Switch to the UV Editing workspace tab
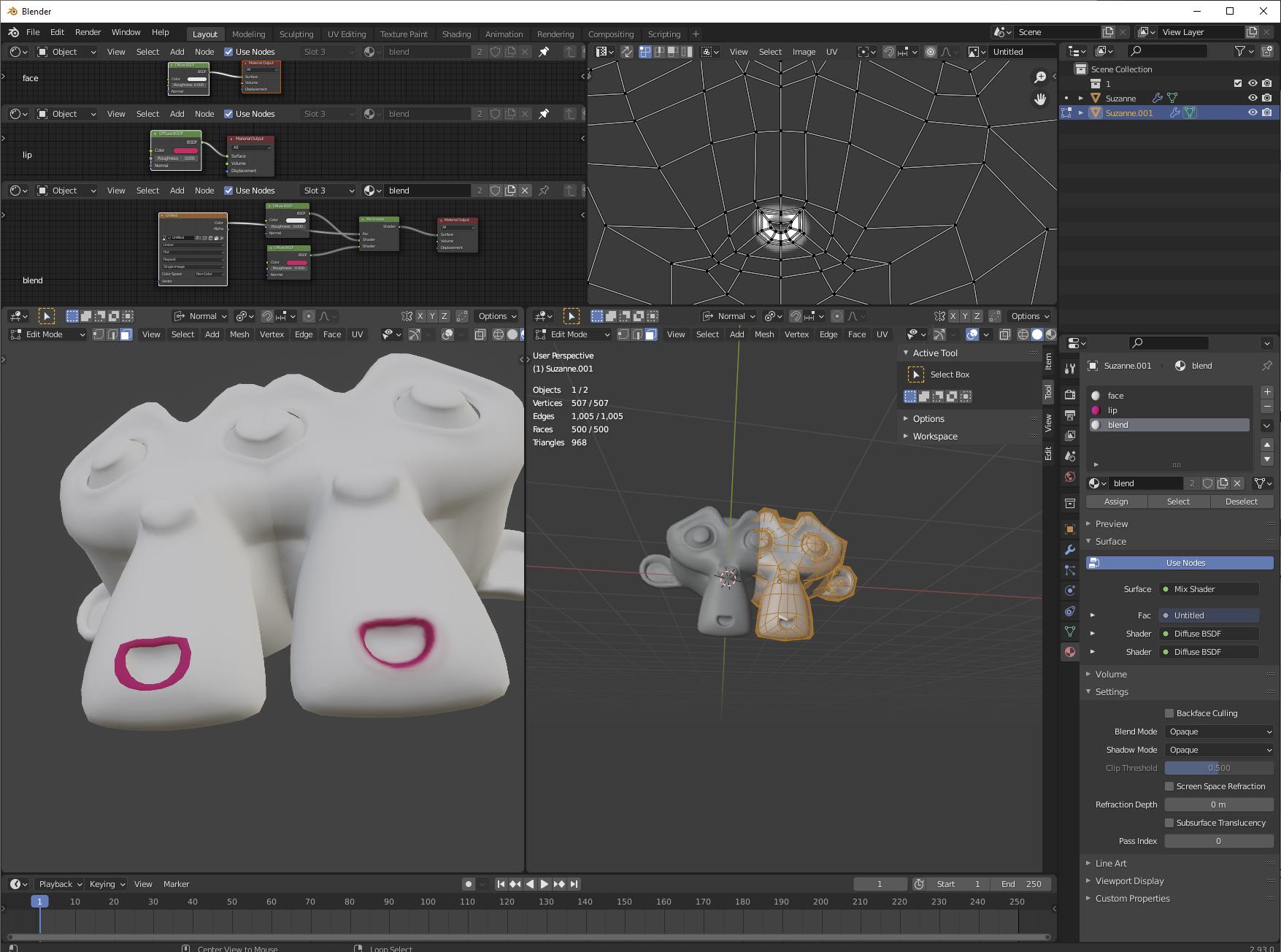 (347, 34)
